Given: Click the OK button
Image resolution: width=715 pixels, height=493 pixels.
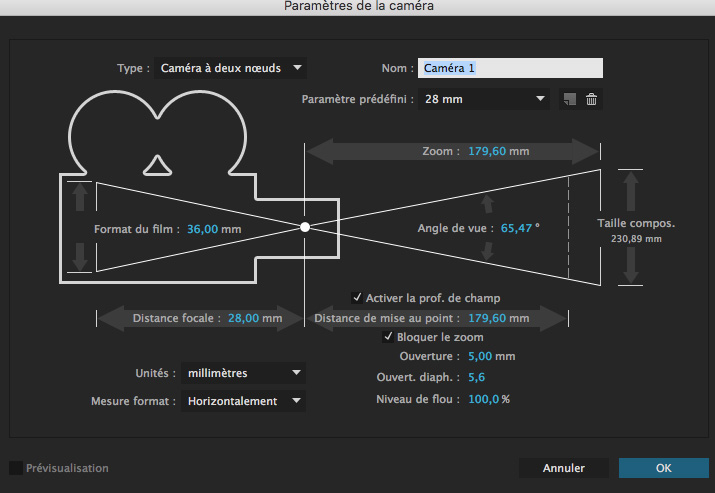Looking at the screenshot, I should (663, 468).
